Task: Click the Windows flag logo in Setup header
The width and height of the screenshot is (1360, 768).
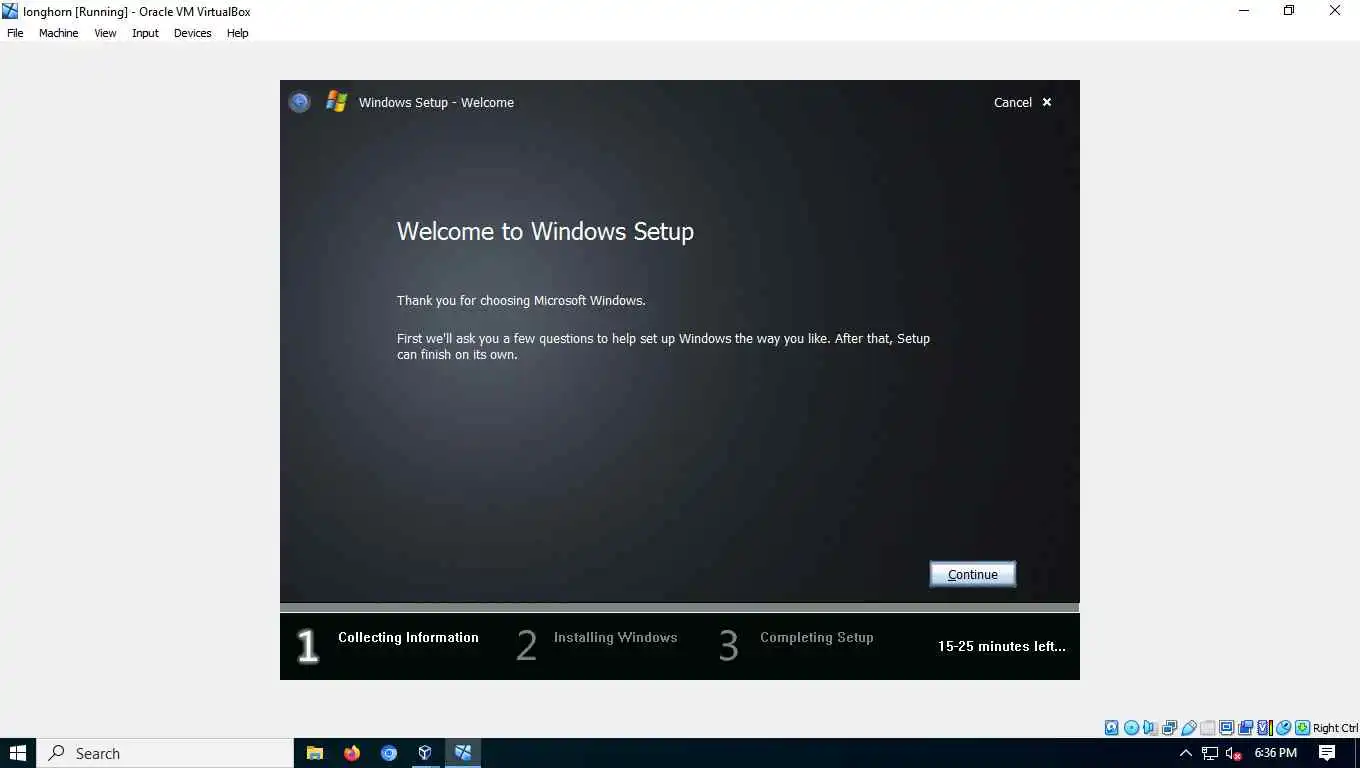Action: [x=336, y=102]
